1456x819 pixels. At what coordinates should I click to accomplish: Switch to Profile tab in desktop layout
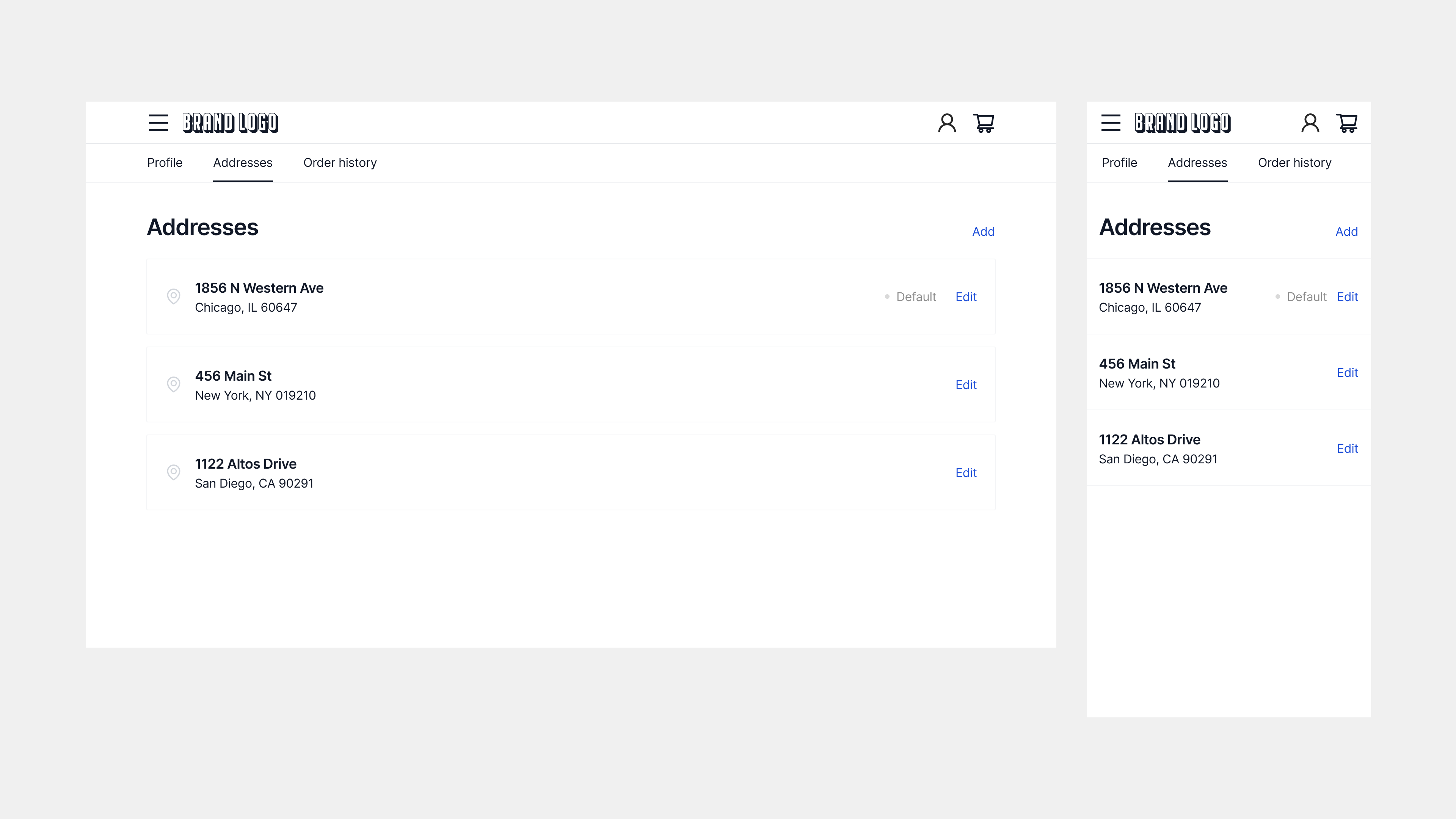pyautogui.click(x=165, y=163)
